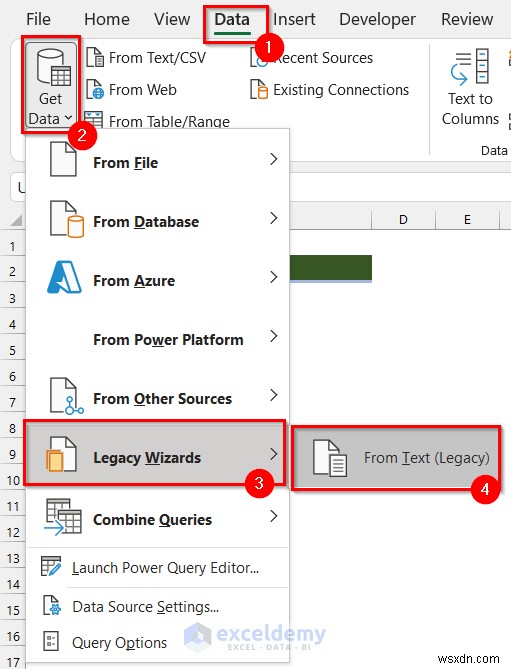Select the From Azure menu label
This screenshot has width=511, height=669.
134,280
